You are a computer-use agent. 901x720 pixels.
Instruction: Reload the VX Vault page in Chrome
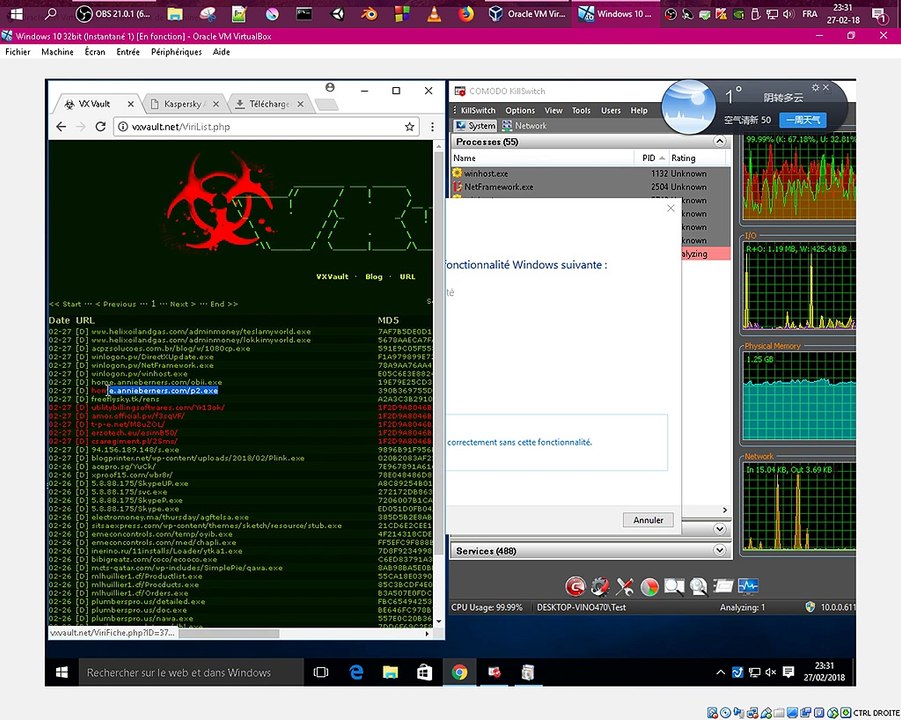(101, 126)
